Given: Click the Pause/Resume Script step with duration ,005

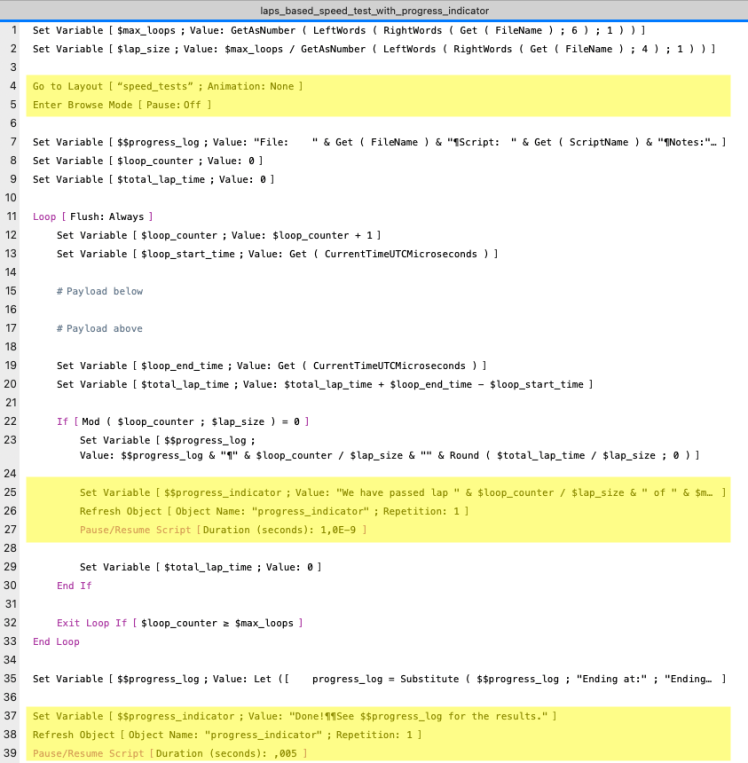Looking at the screenshot, I should [x=170, y=751].
